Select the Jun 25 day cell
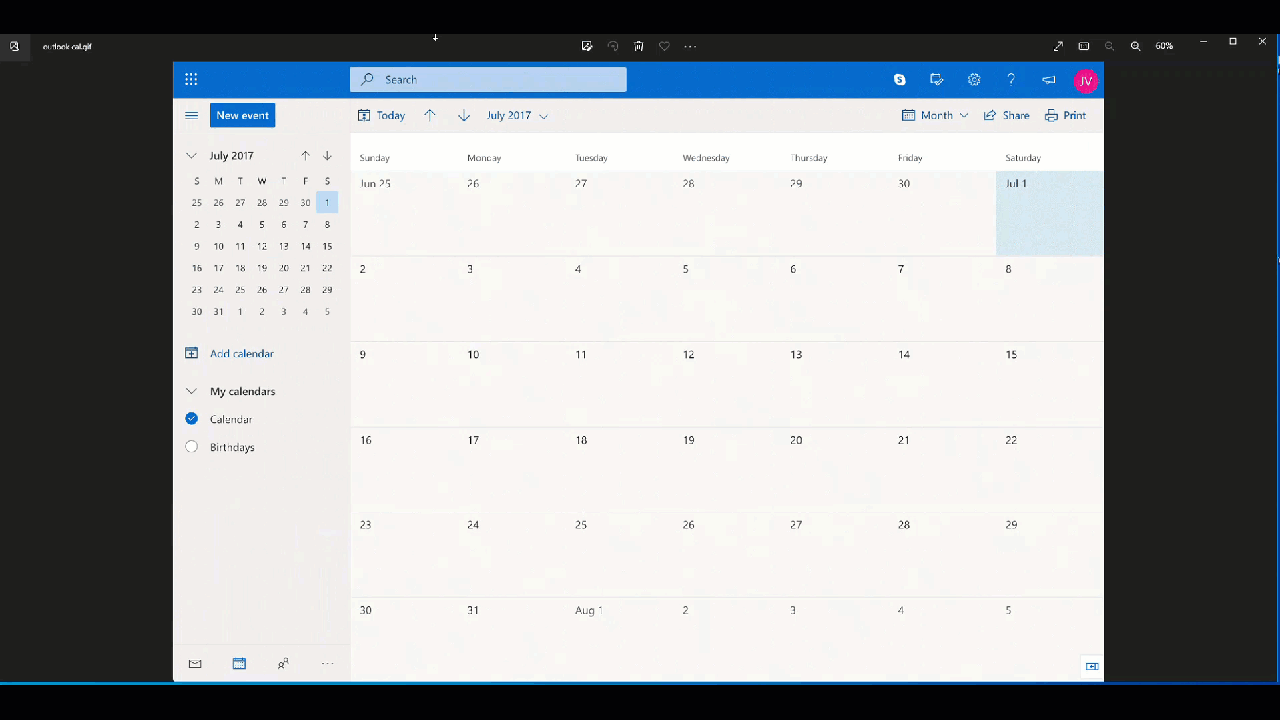1280x720 pixels. click(x=405, y=213)
